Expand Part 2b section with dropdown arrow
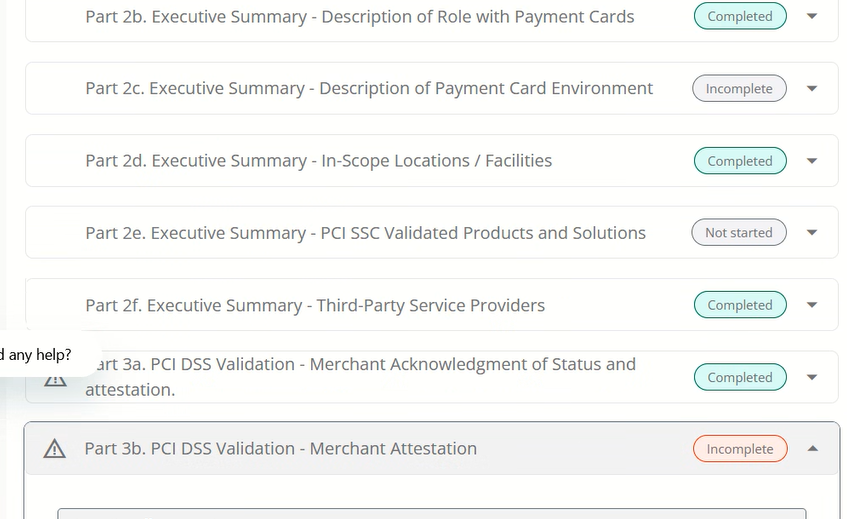The image size is (847, 519). (x=811, y=16)
